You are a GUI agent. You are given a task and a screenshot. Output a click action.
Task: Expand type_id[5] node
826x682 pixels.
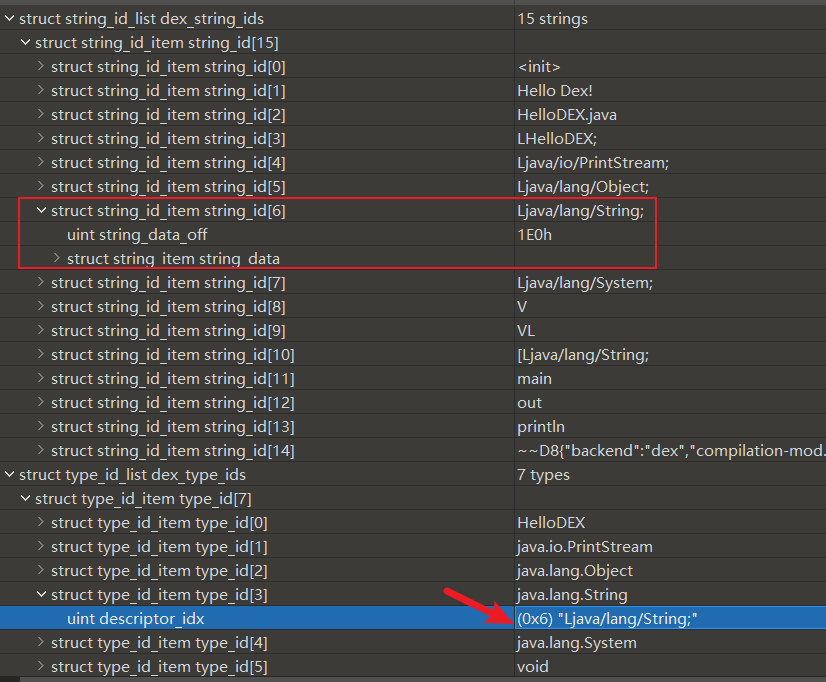[41, 666]
